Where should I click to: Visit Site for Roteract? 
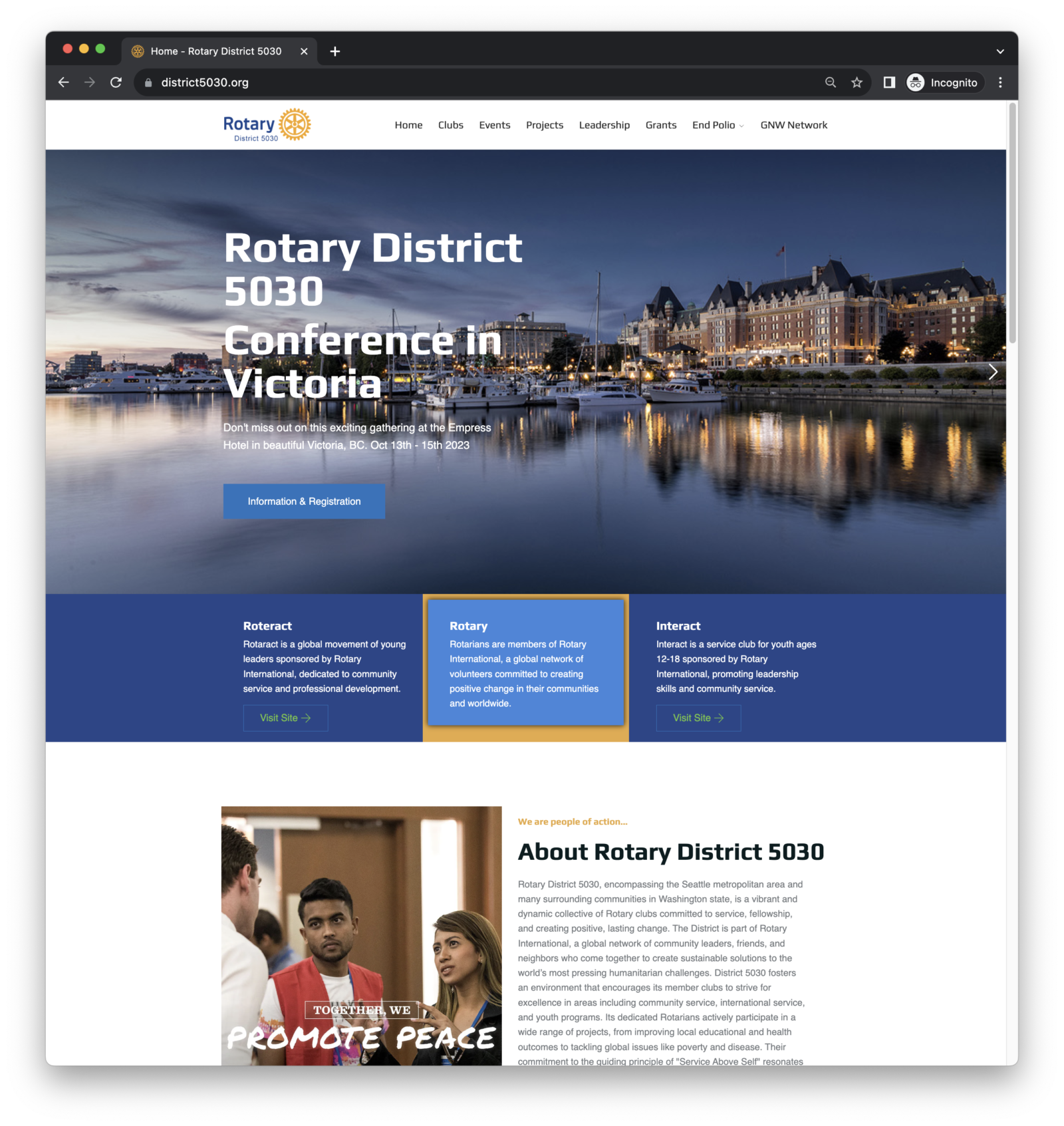pyautogui.click(x=285, y=718)
